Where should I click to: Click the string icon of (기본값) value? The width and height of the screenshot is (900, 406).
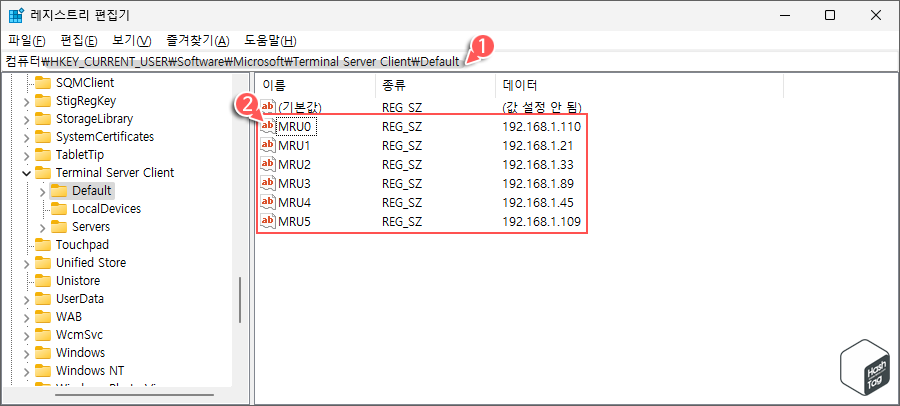268,107
